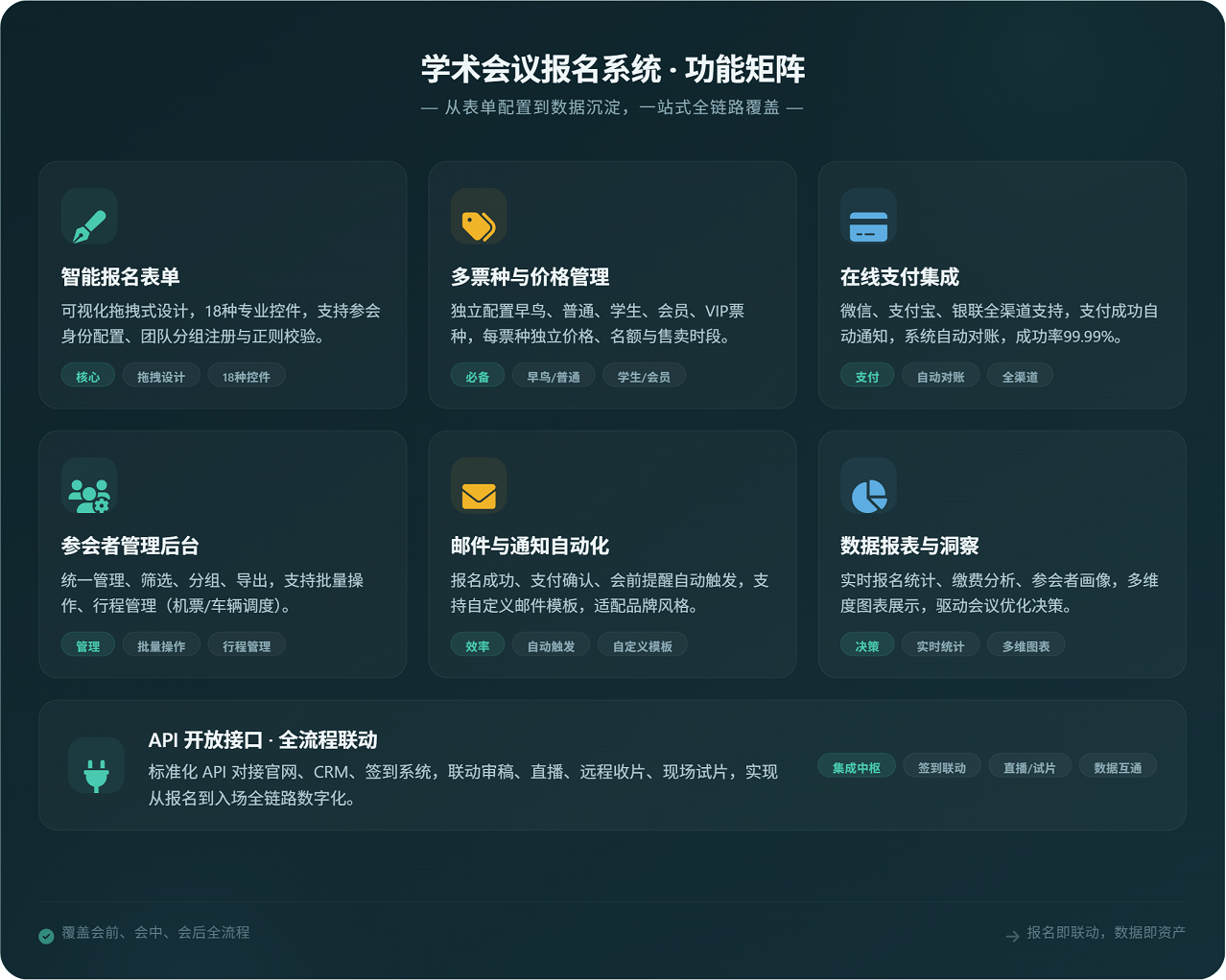Screen dimensions: 1226x980
Task: Select the 全渠道 tag
Action: tap(1020, 376)
